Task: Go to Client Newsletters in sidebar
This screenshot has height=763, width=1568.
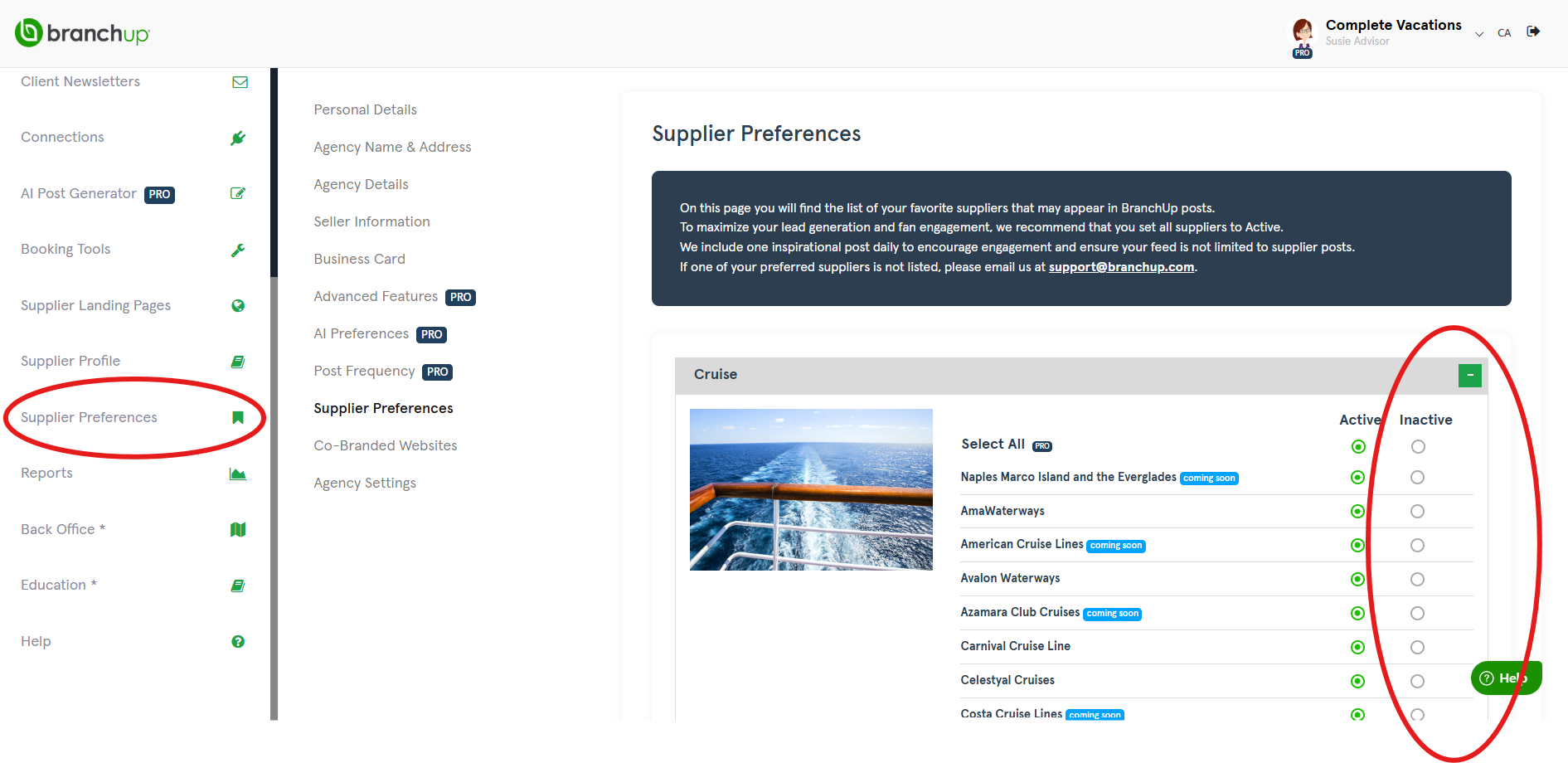Action: 80,81
